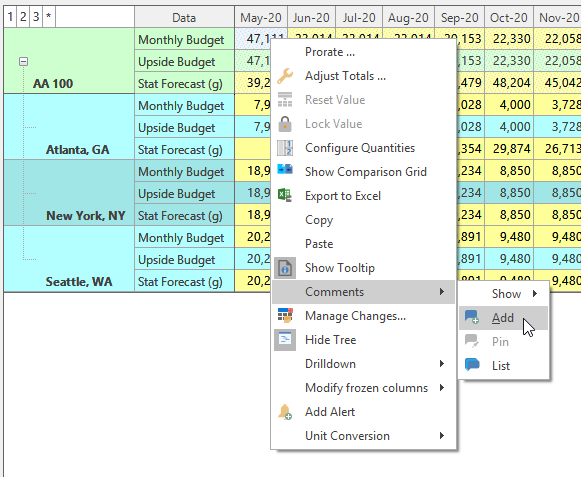This screenshot has width=581, height=477.
Task: Choose List in Comments submenu
Action: pos(504,366)
